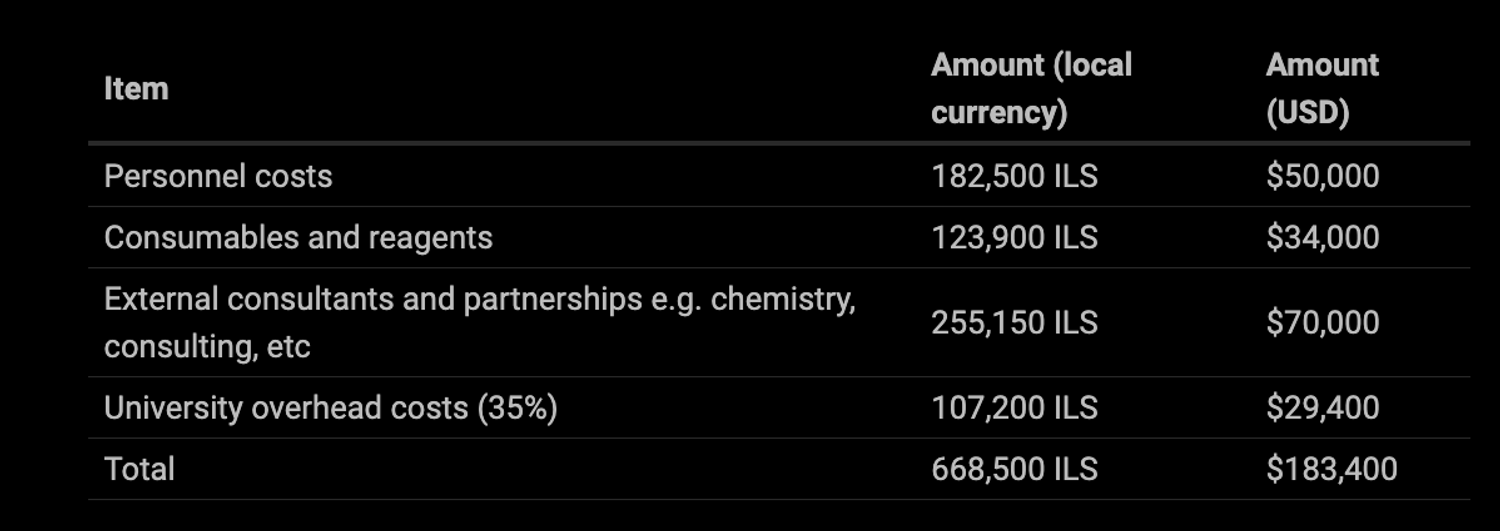Click the '(USD)' text in header
The image size is (1500, 531).
[x=1308, y=112]
